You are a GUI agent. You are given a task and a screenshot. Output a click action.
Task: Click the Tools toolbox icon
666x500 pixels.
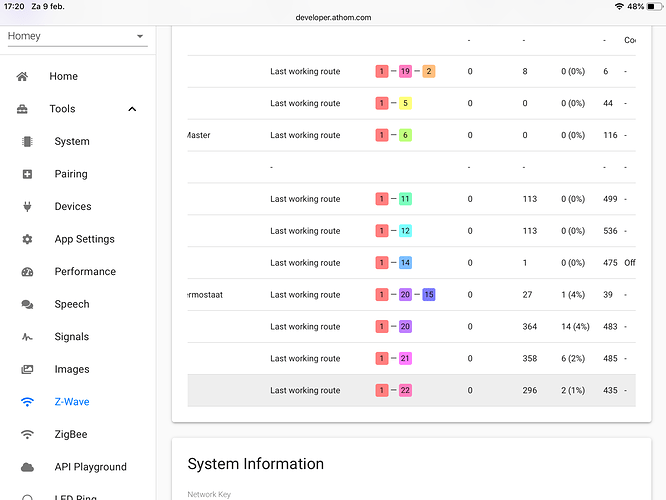22,109
